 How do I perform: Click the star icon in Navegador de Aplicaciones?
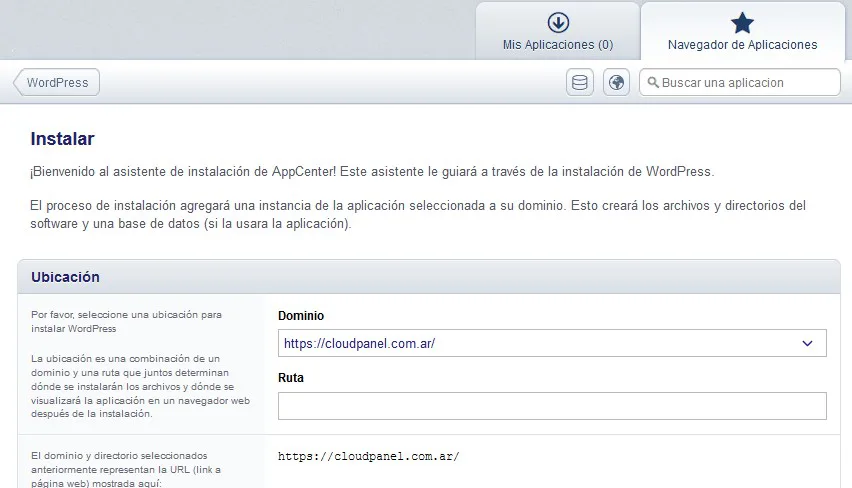click(x=742, y=22)
